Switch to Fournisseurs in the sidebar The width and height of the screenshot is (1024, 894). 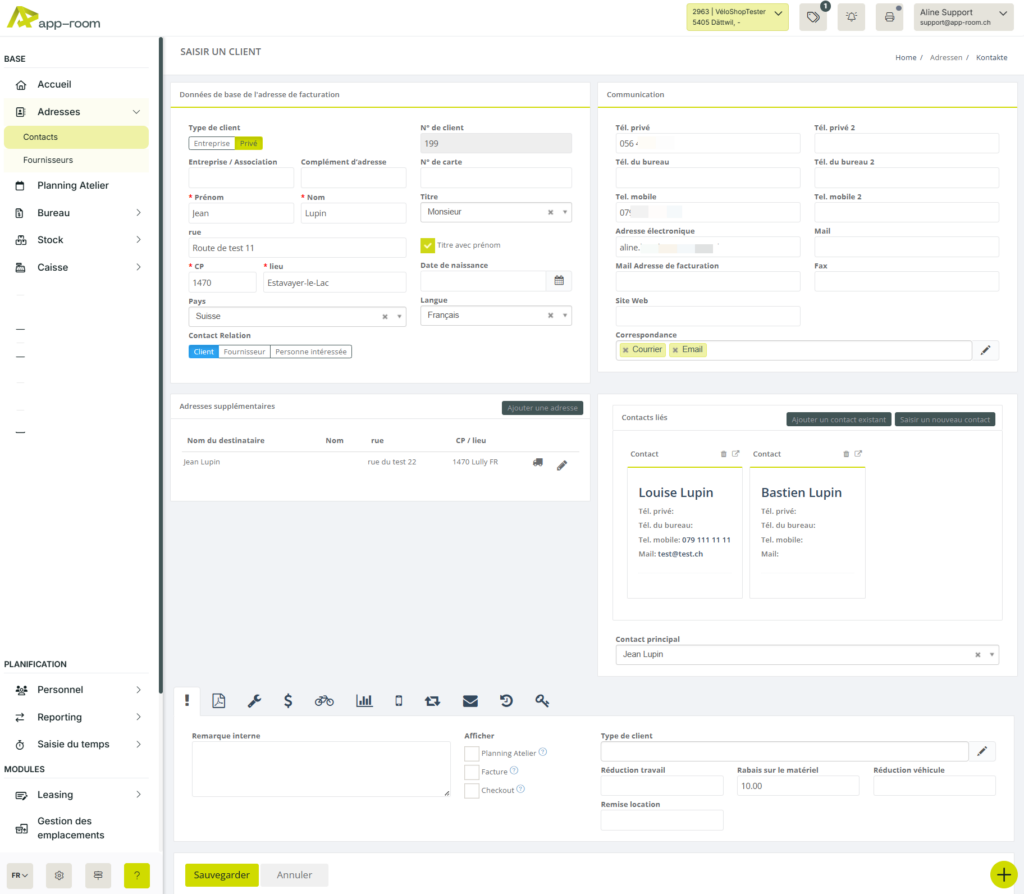coord(48,161)
